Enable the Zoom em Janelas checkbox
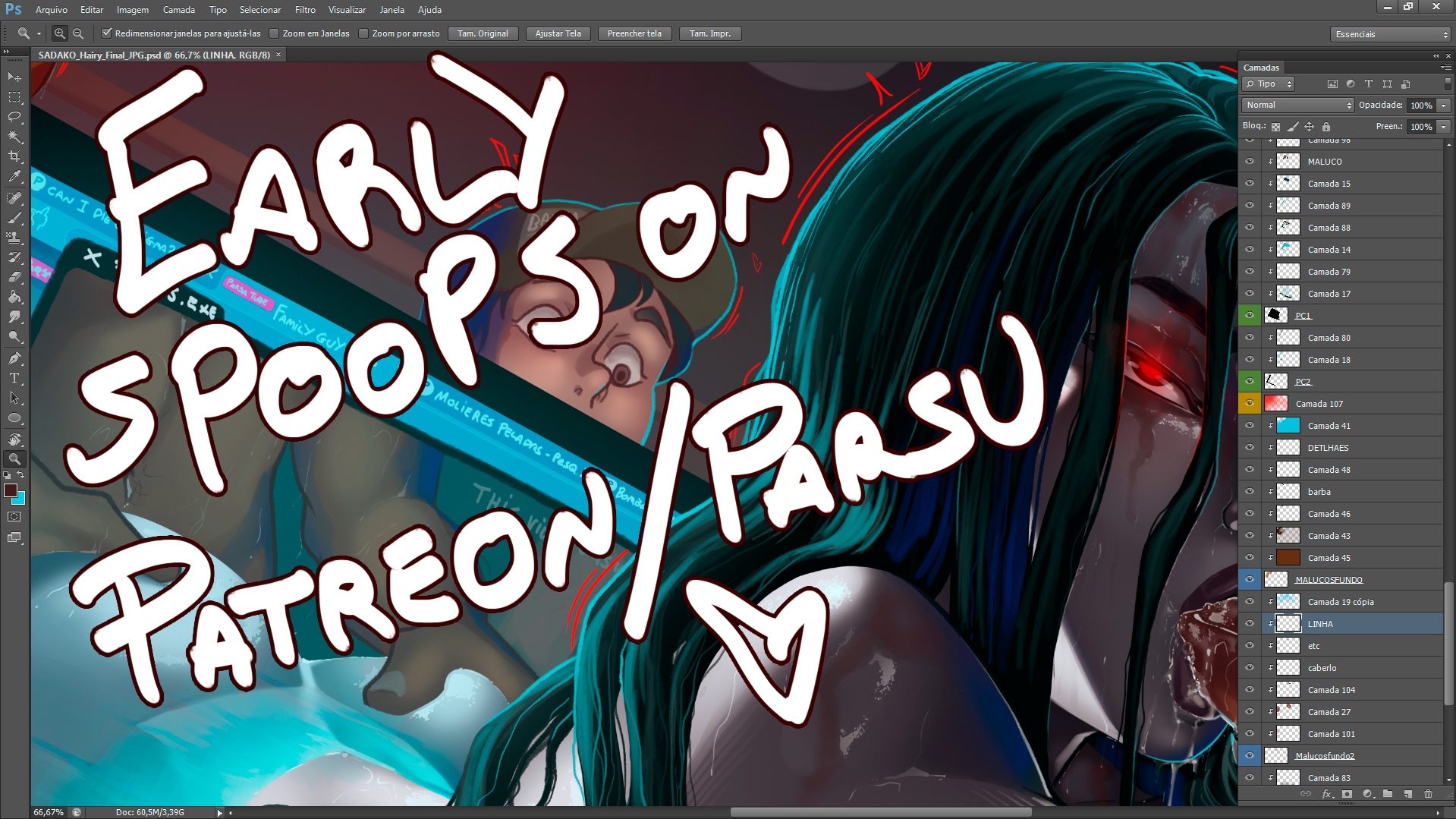The width and height of the screenshot is (1456, 819). tap(275, 33)
